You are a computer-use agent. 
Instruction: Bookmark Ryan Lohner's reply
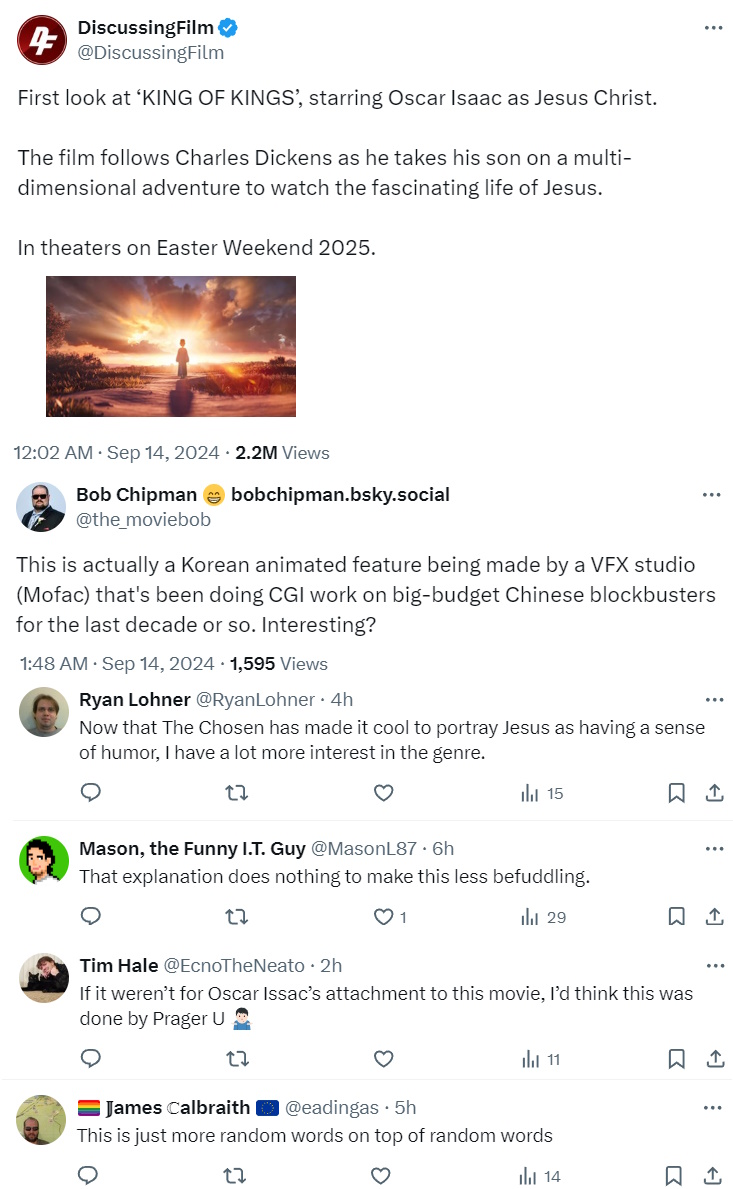(676, 793)
